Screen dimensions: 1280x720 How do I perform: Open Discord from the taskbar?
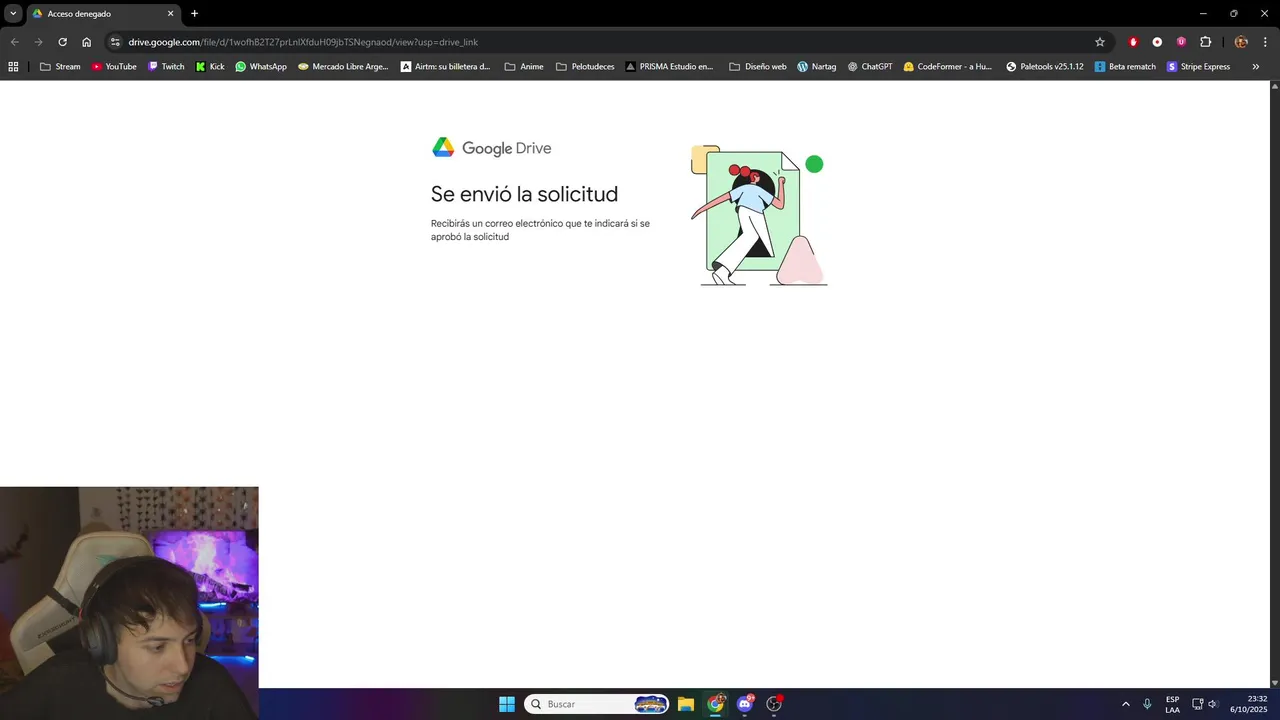[x=745, y=704]
